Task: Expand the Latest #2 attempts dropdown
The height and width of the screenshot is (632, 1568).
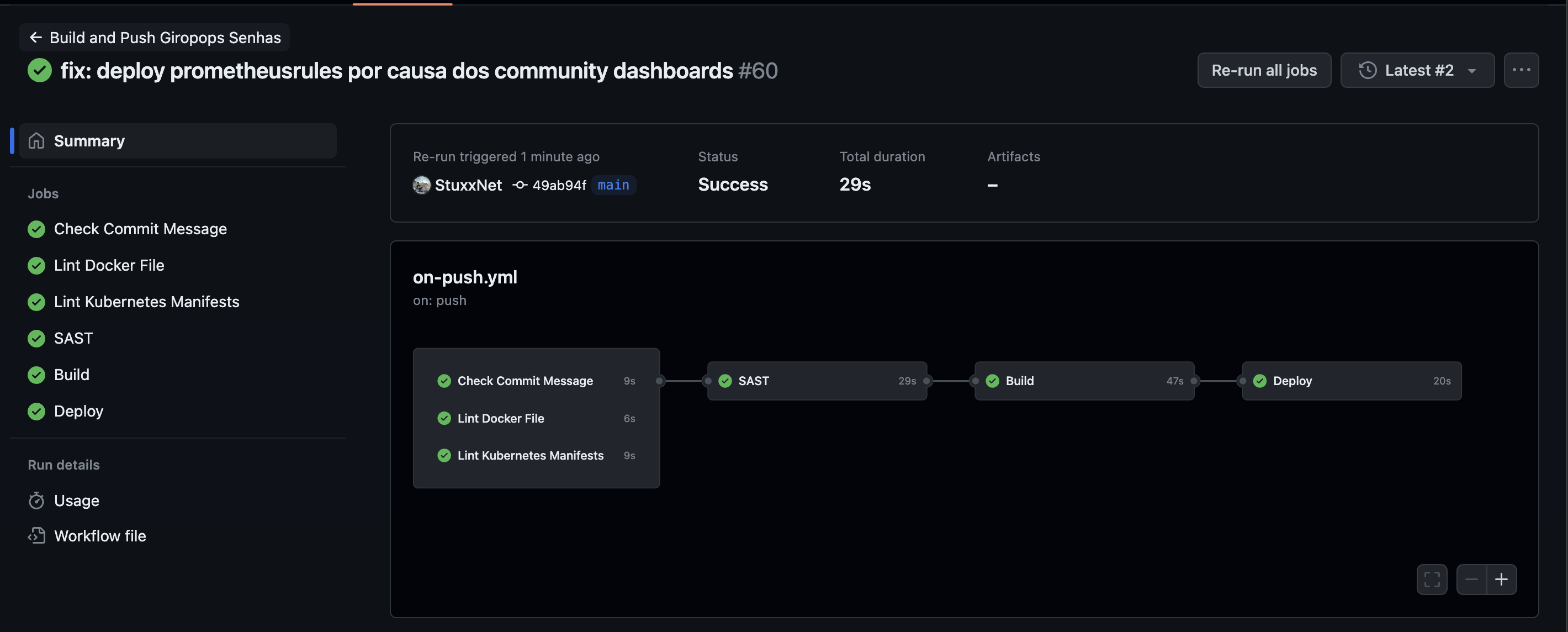Action: point(1417,70)
